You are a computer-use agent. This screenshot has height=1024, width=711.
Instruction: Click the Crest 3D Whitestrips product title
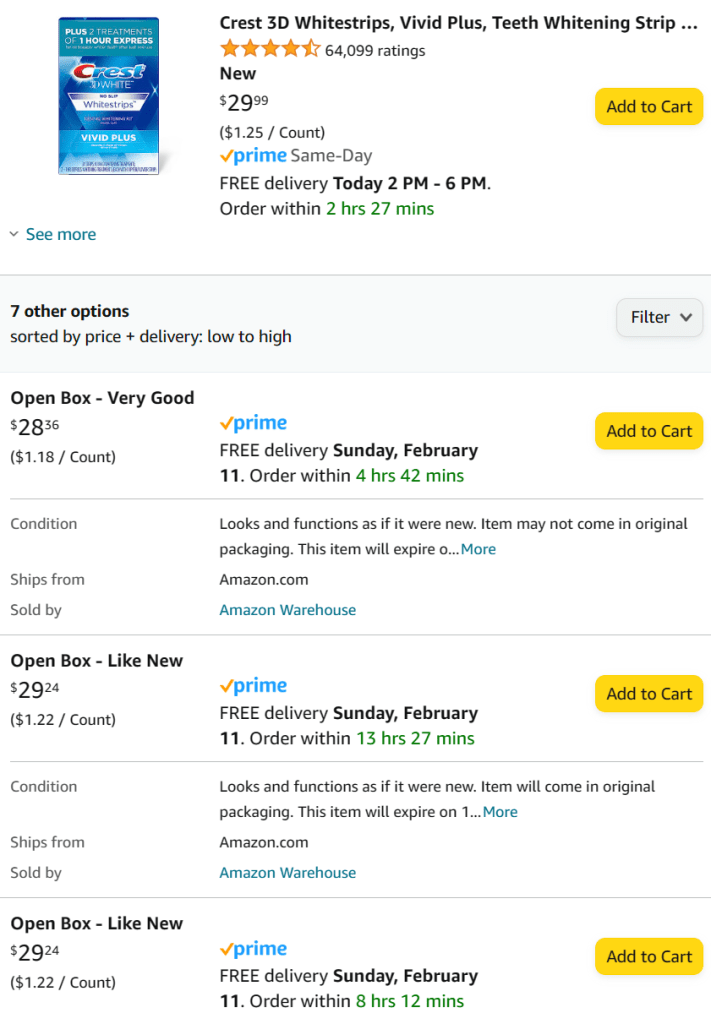tap(458, 22)
